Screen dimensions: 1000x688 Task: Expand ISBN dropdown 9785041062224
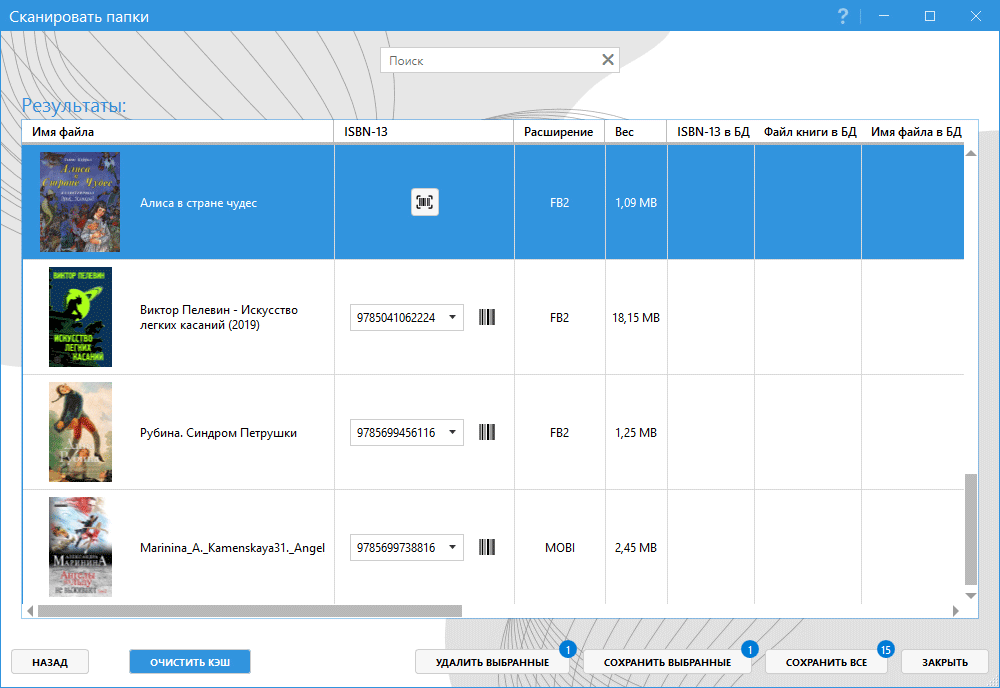(452, 318)
